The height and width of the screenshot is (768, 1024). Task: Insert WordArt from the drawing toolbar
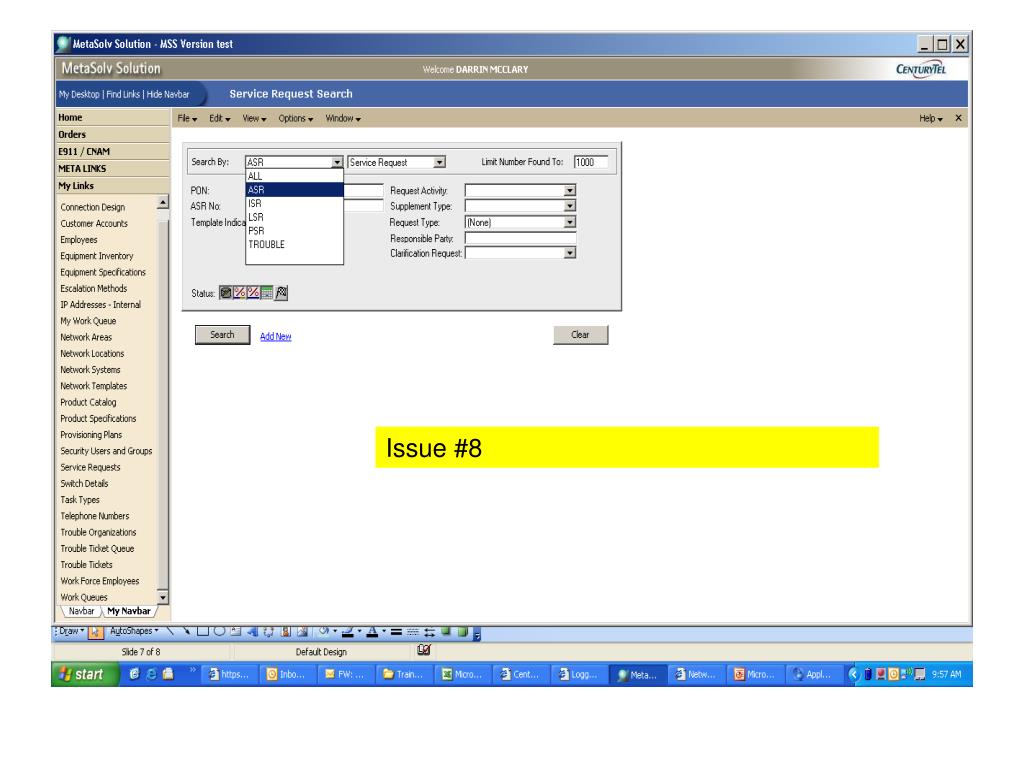[x=252, y=631]
